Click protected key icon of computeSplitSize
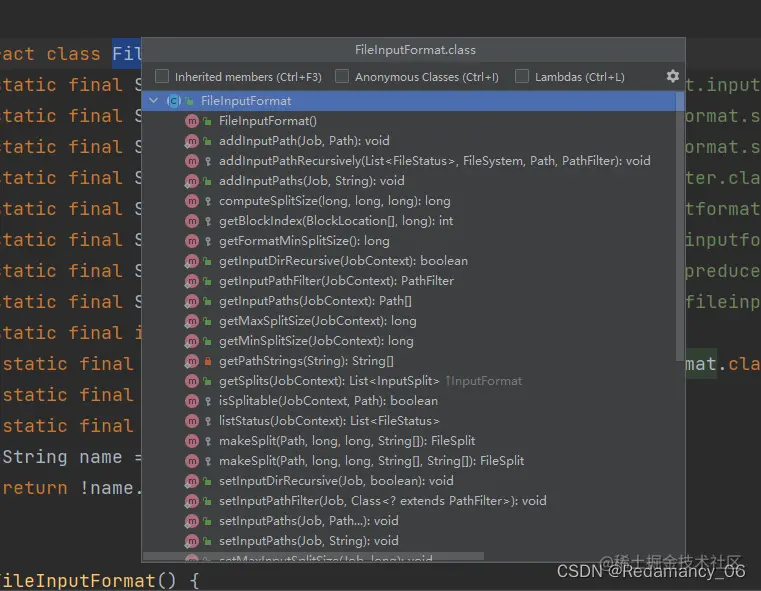The width and height of the screenshot is (761, 591). coord(208,201)
